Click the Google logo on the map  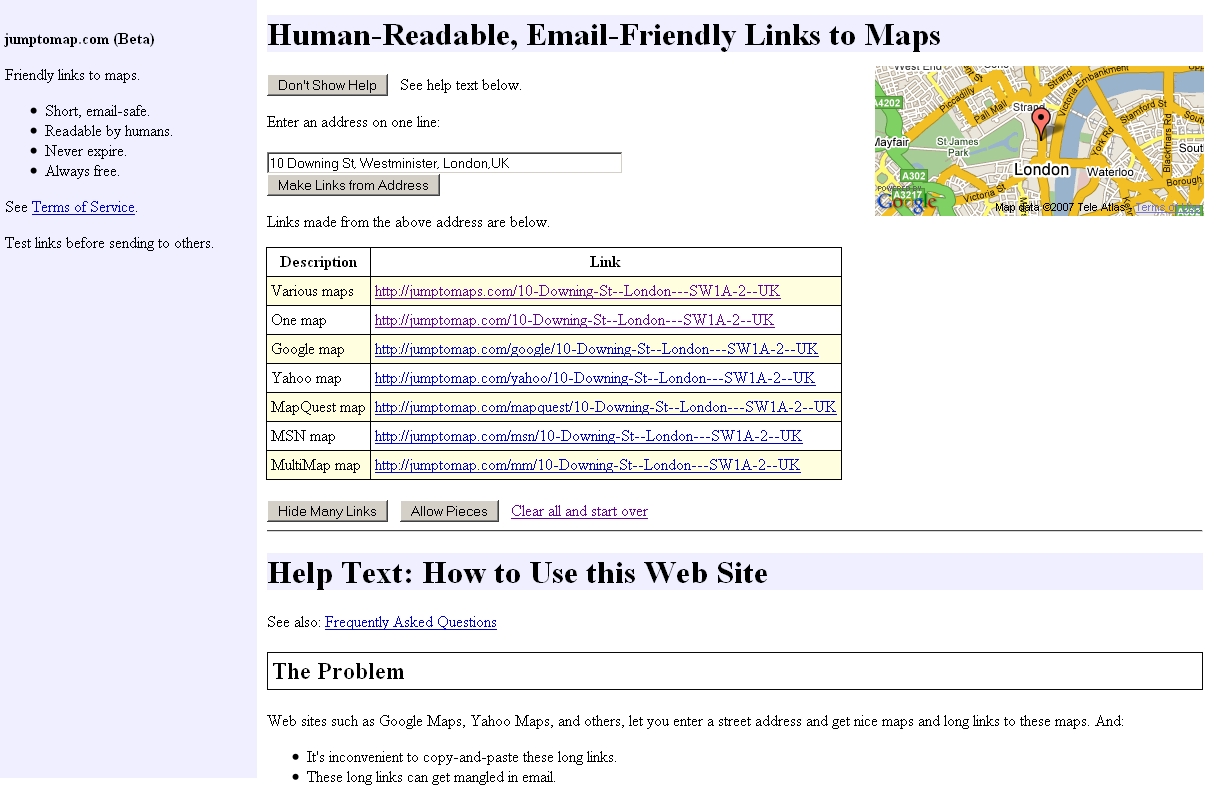tap(907, 202)
